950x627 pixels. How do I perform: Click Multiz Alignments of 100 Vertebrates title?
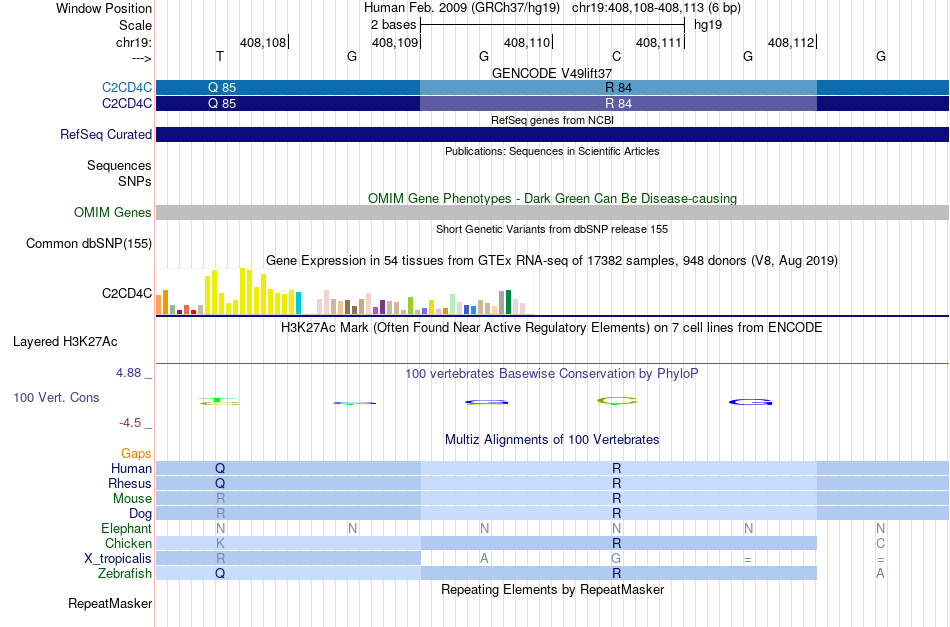click(552, 439)
